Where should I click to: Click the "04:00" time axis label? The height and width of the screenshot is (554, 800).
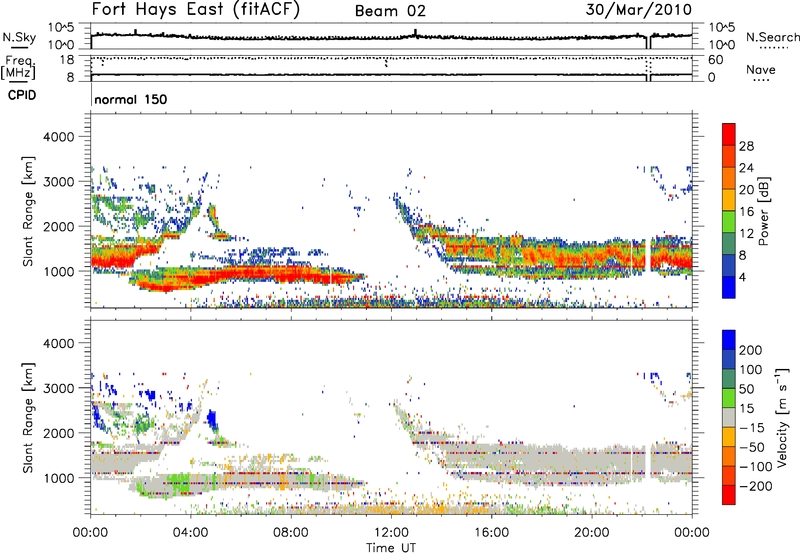point(191,533)
